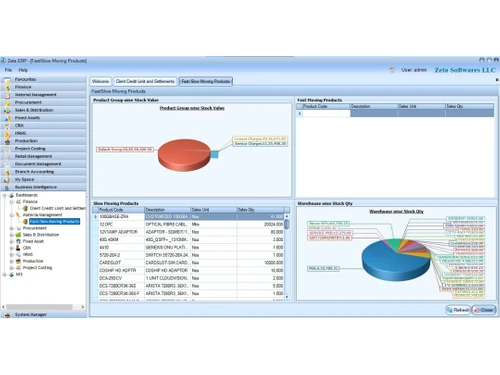The height and width of the screenshot is (375, 500).
Task: Click the CRM person icon in the tree
Action: point(18,248)
